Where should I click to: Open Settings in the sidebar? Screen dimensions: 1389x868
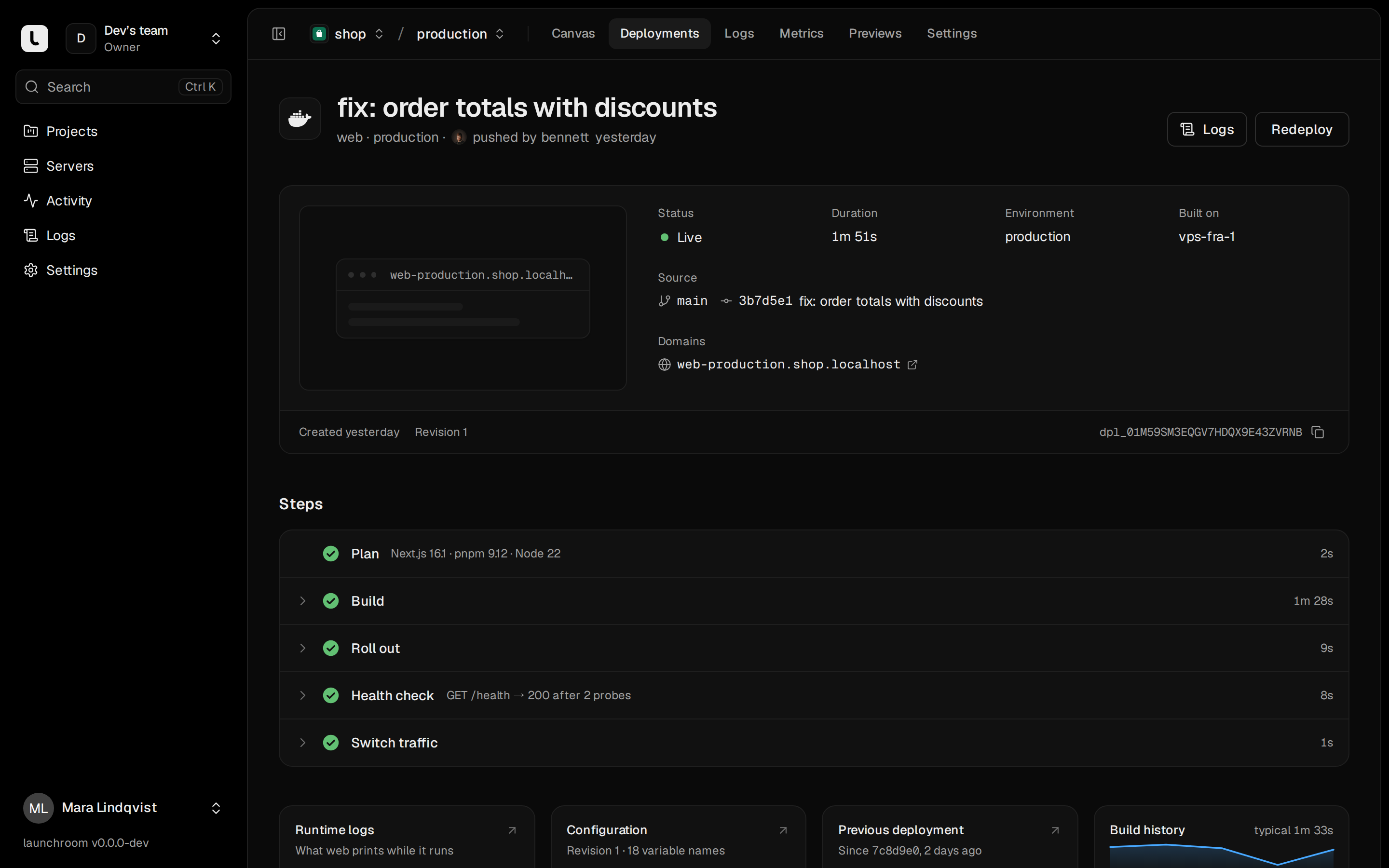pyautogui.click(x=123, y=271)
